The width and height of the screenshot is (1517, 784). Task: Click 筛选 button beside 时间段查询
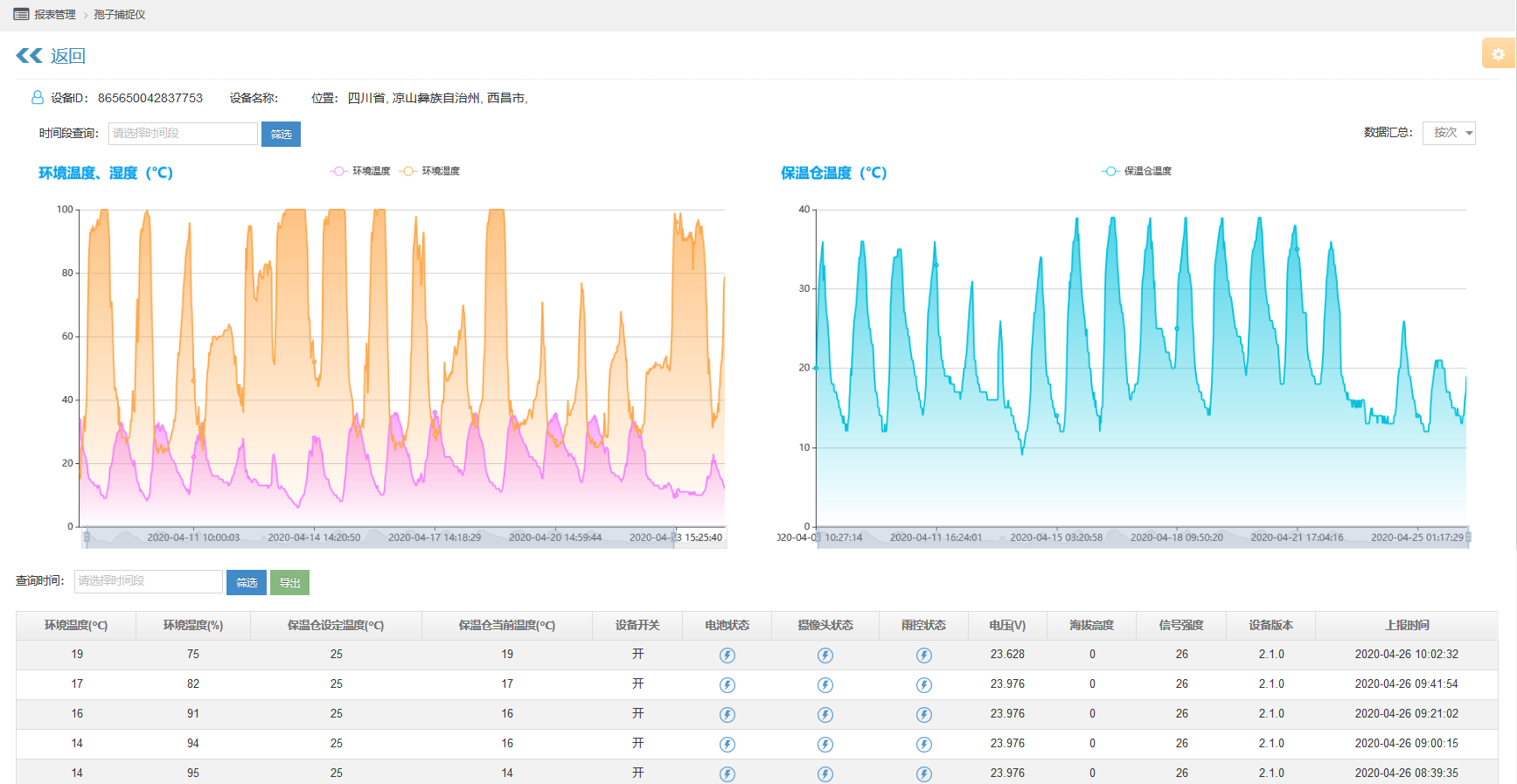pos(281,135)
